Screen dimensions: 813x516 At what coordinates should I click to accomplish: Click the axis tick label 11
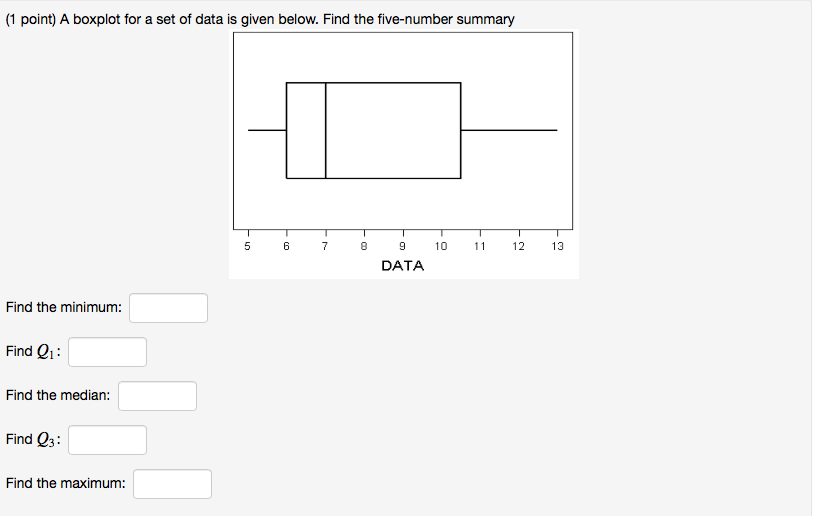click(480, 246)
